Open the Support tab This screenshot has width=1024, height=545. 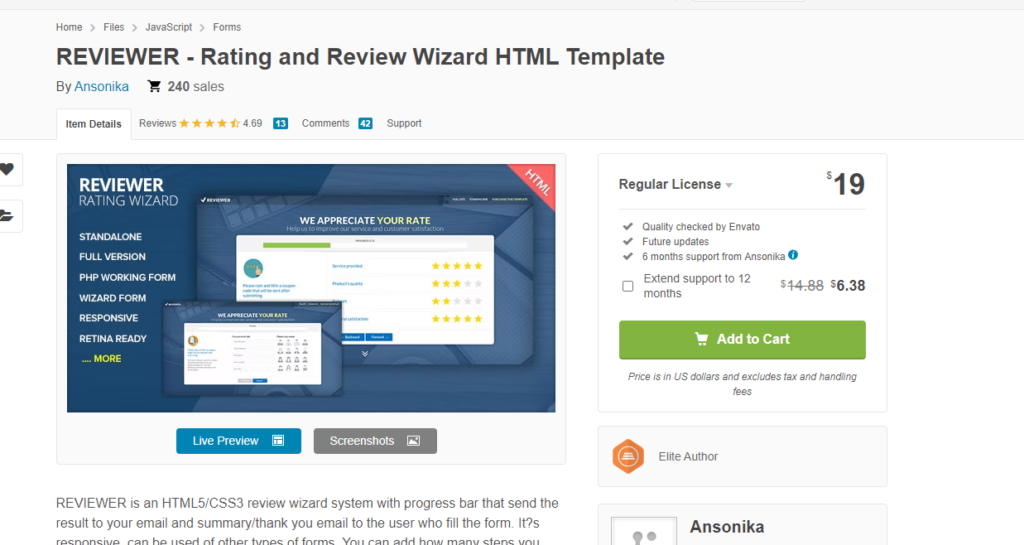404,123
